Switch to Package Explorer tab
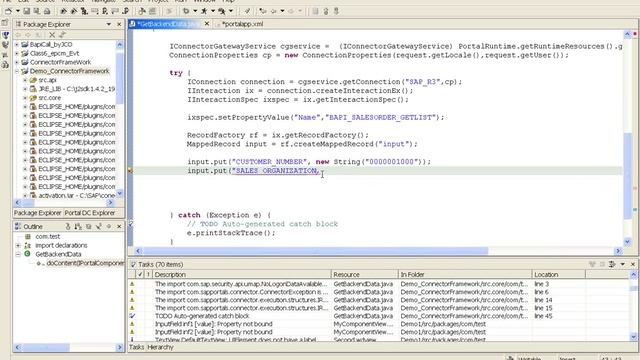The width and height of the screenshot is (640, 360). coord(38,213)
